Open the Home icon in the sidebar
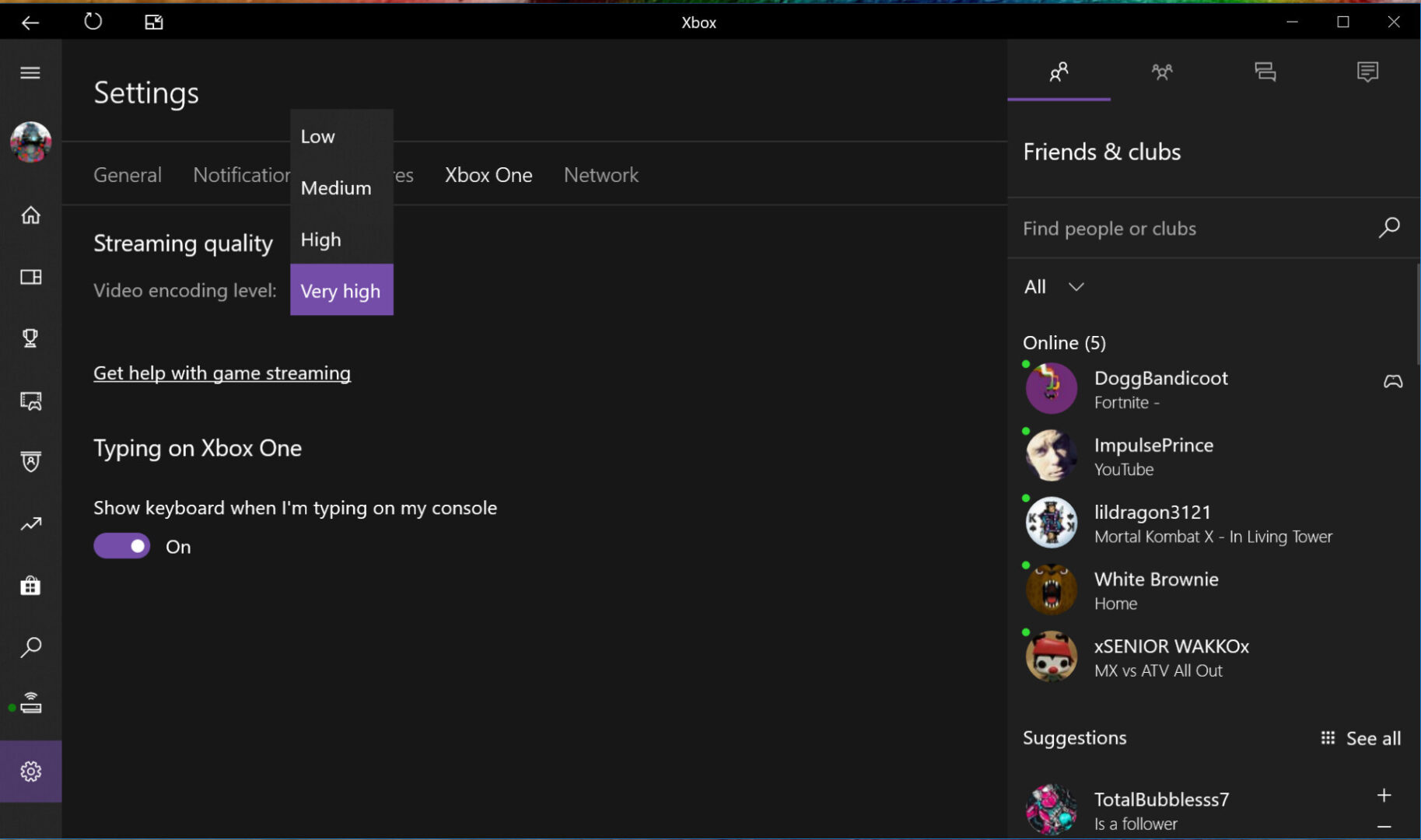 [x=30, y=215]
